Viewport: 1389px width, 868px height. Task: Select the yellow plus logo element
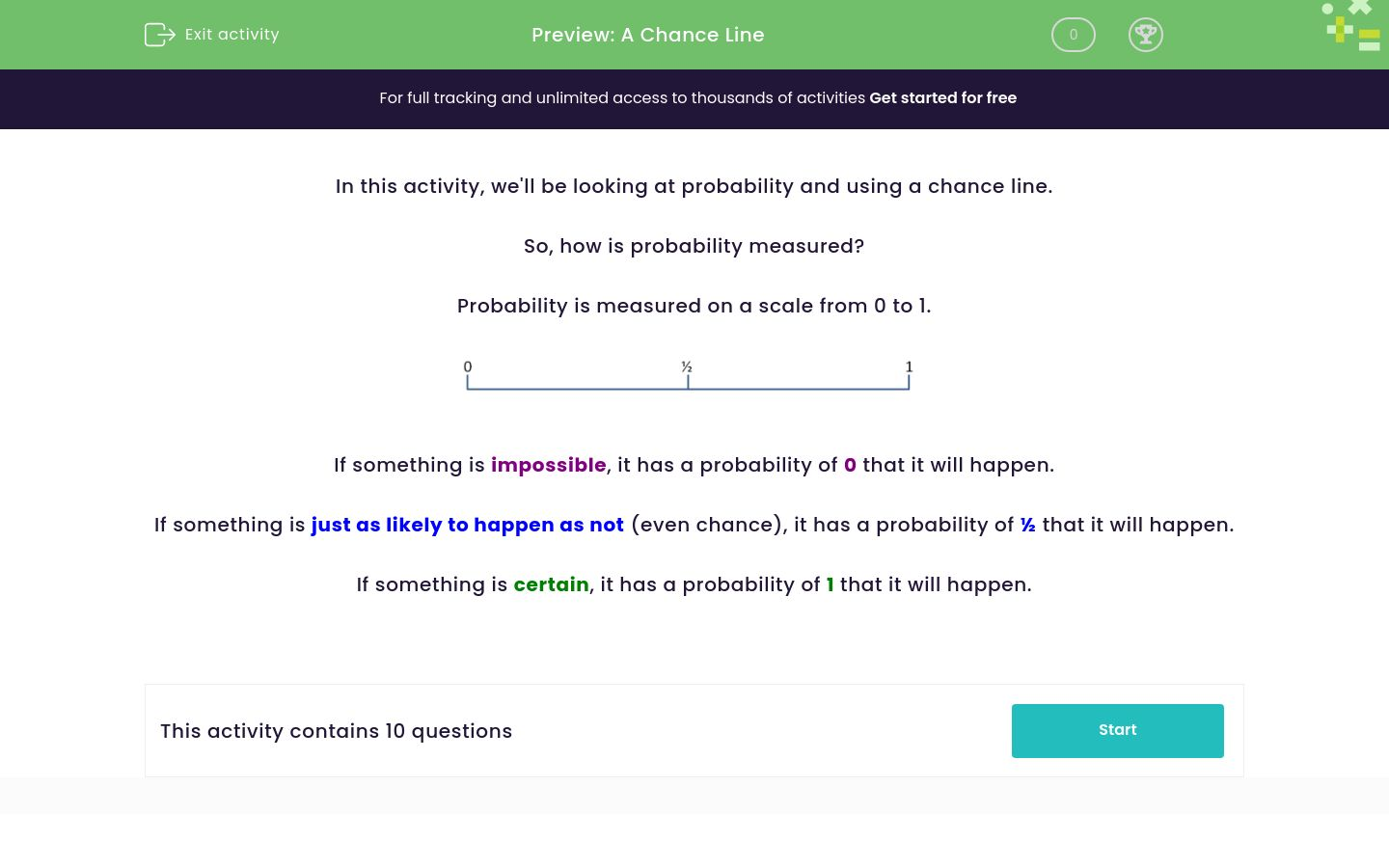pyautogui.click(x=1340, y=29)
